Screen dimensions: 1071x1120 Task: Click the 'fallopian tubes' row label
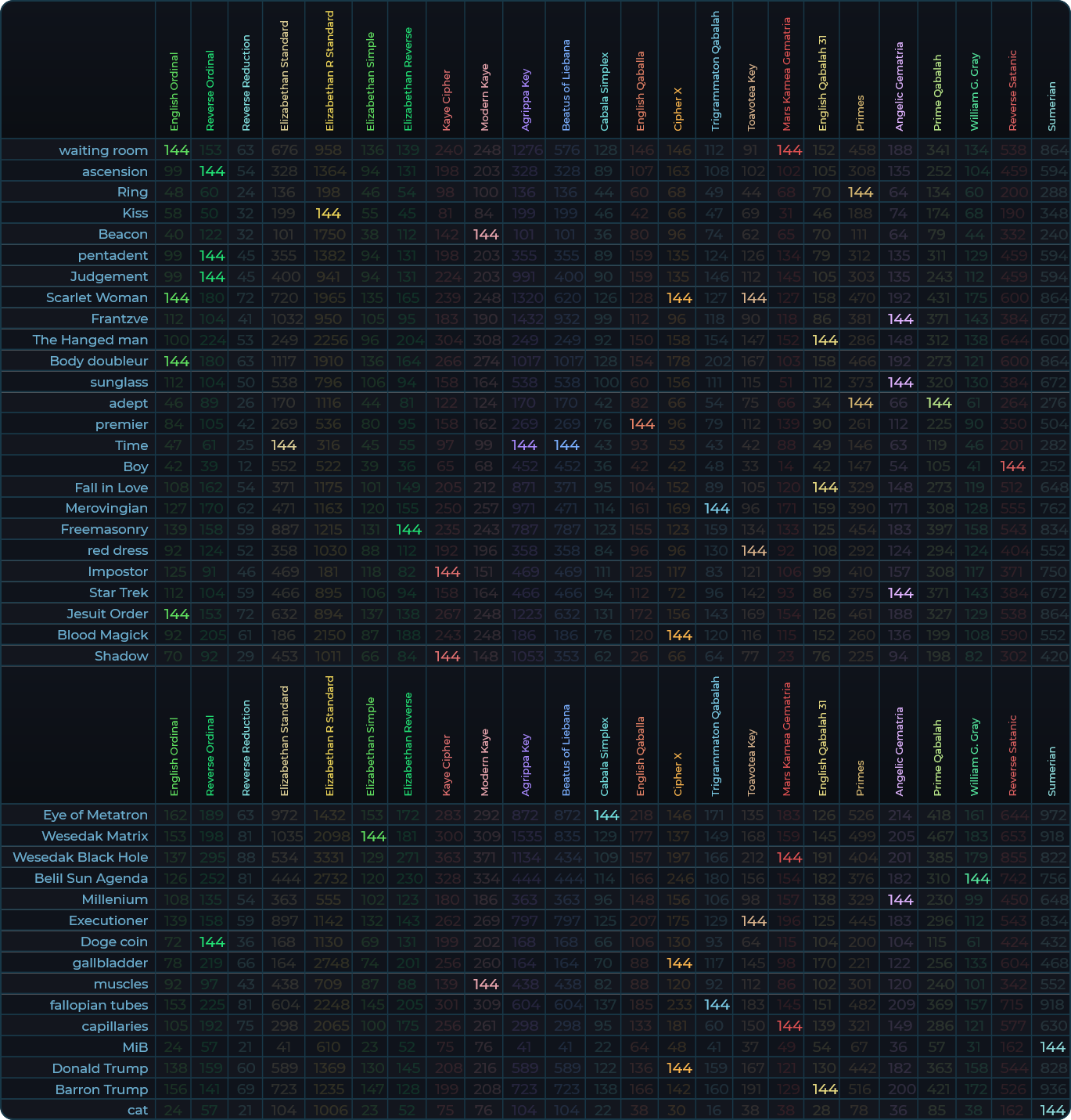click(x=99, y=1005)
